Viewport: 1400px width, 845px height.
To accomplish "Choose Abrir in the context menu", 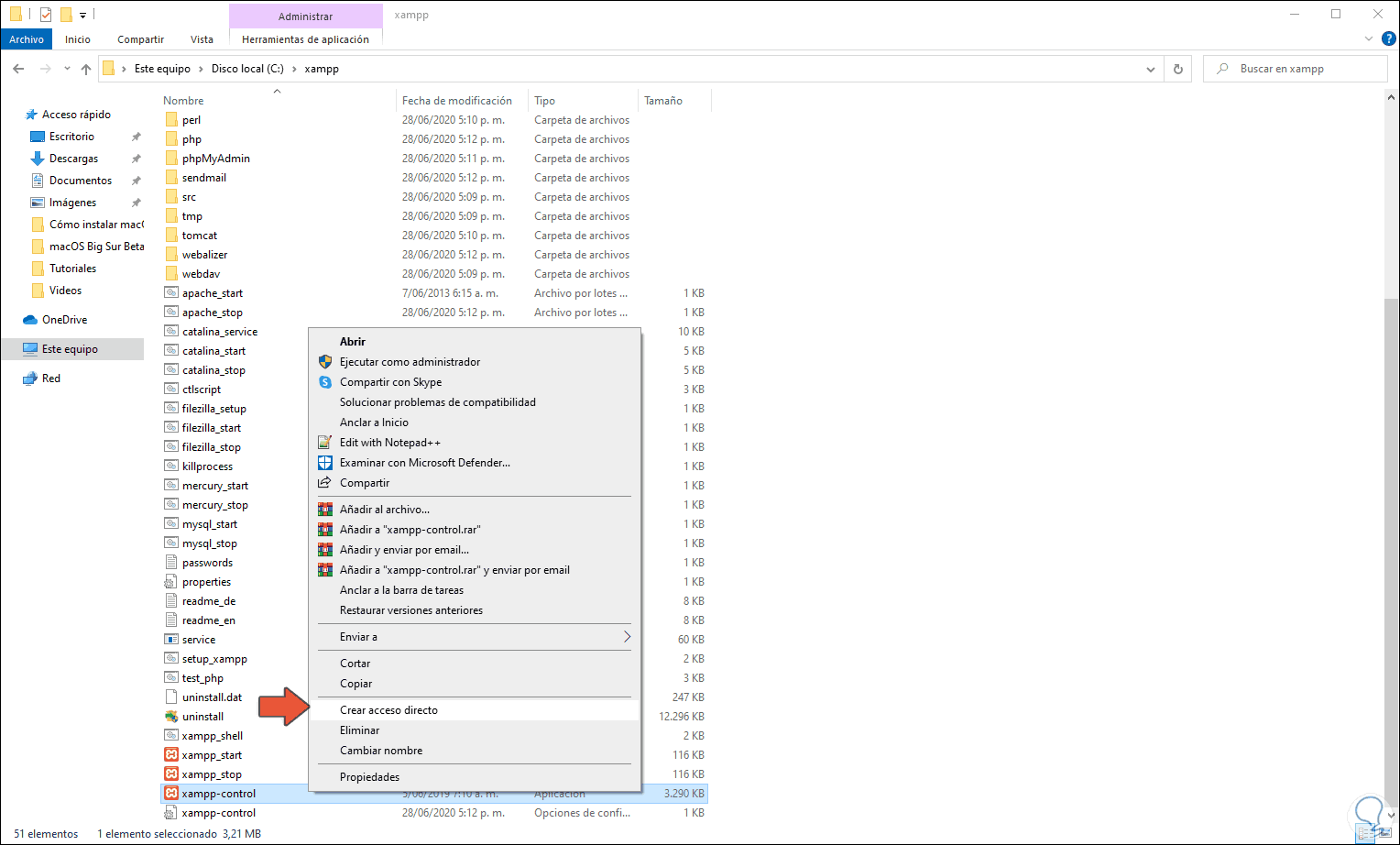I will 475,342.
